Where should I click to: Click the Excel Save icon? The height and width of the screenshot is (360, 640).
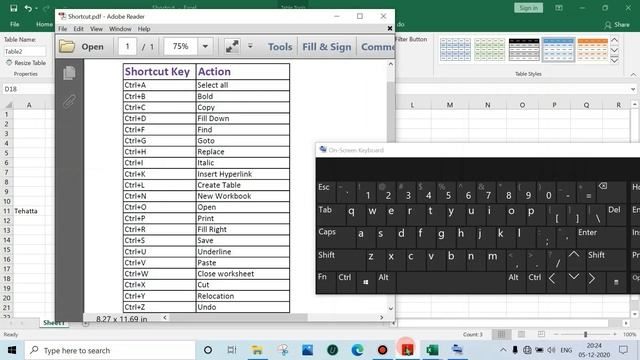[x=13, y=8]
